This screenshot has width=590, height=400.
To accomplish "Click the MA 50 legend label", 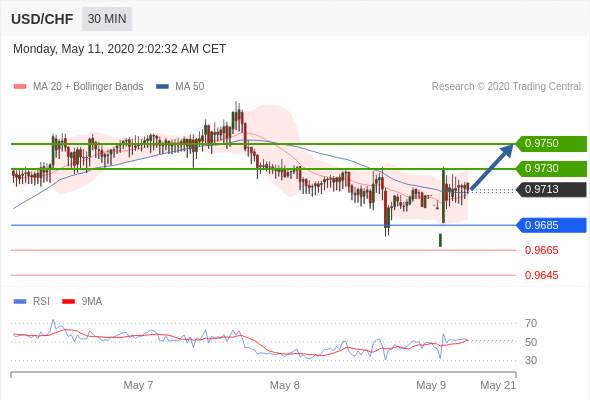I will (x=190, y=87).
